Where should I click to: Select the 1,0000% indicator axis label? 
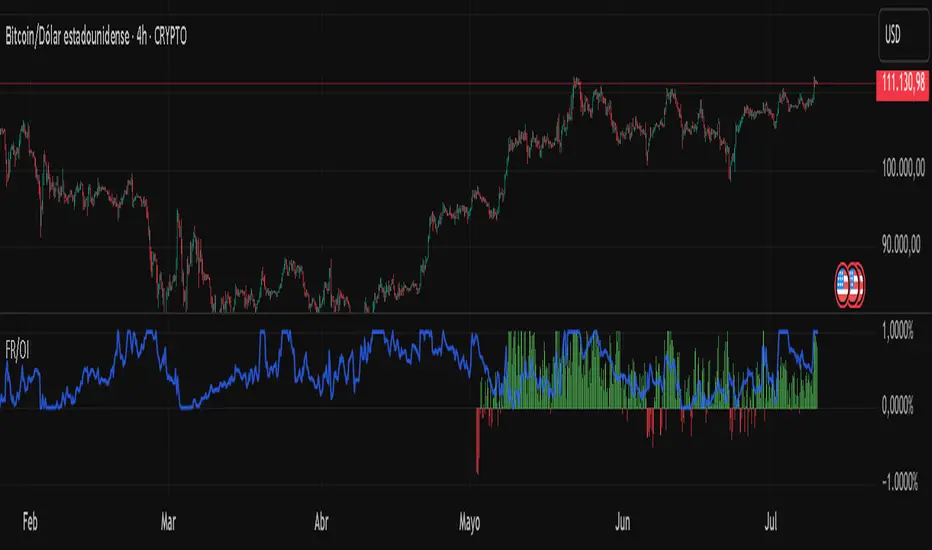tap(898, 332)
